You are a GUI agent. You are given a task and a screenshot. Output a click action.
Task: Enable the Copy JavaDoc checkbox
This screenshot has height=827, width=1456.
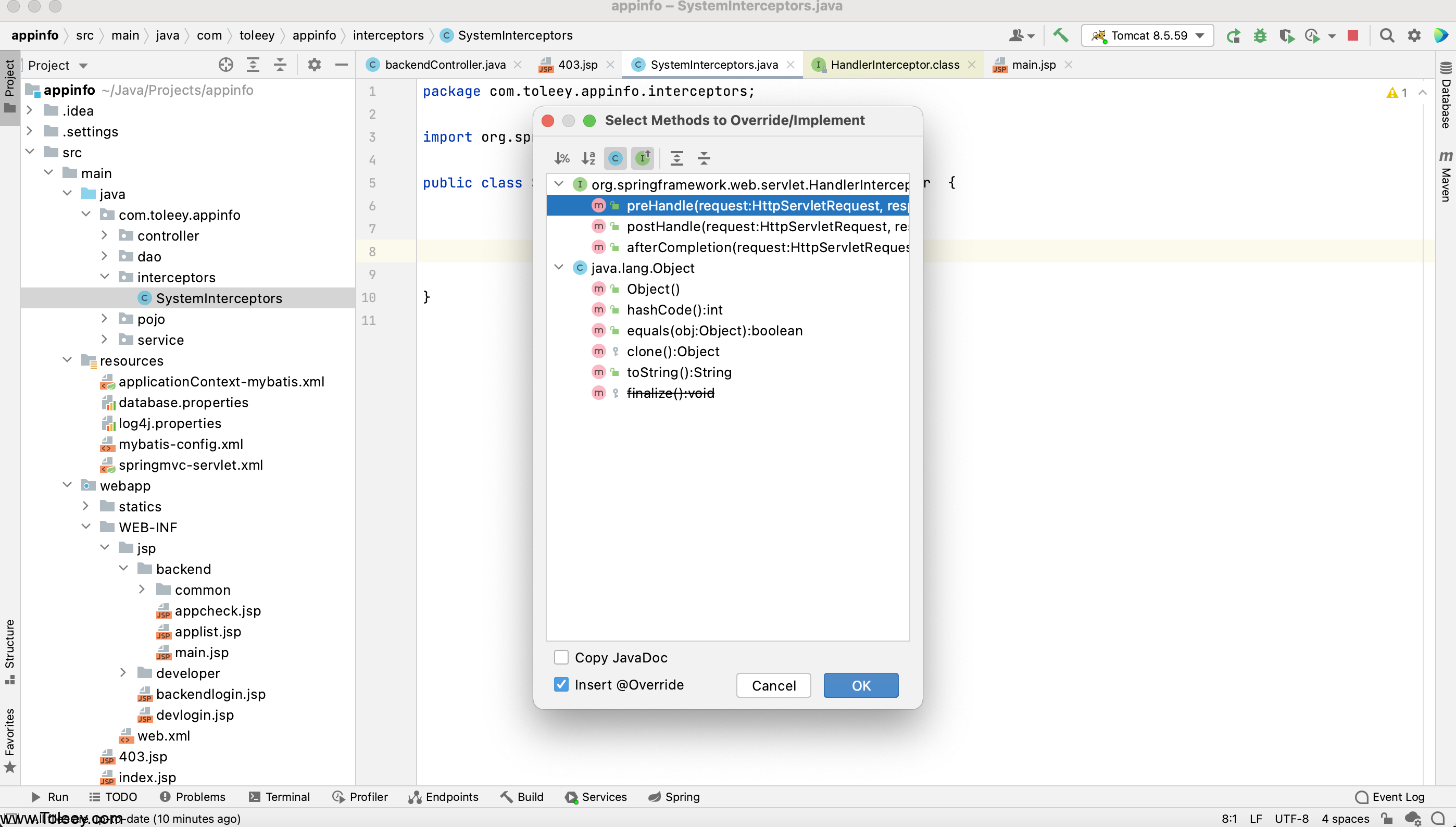point(561,657)
